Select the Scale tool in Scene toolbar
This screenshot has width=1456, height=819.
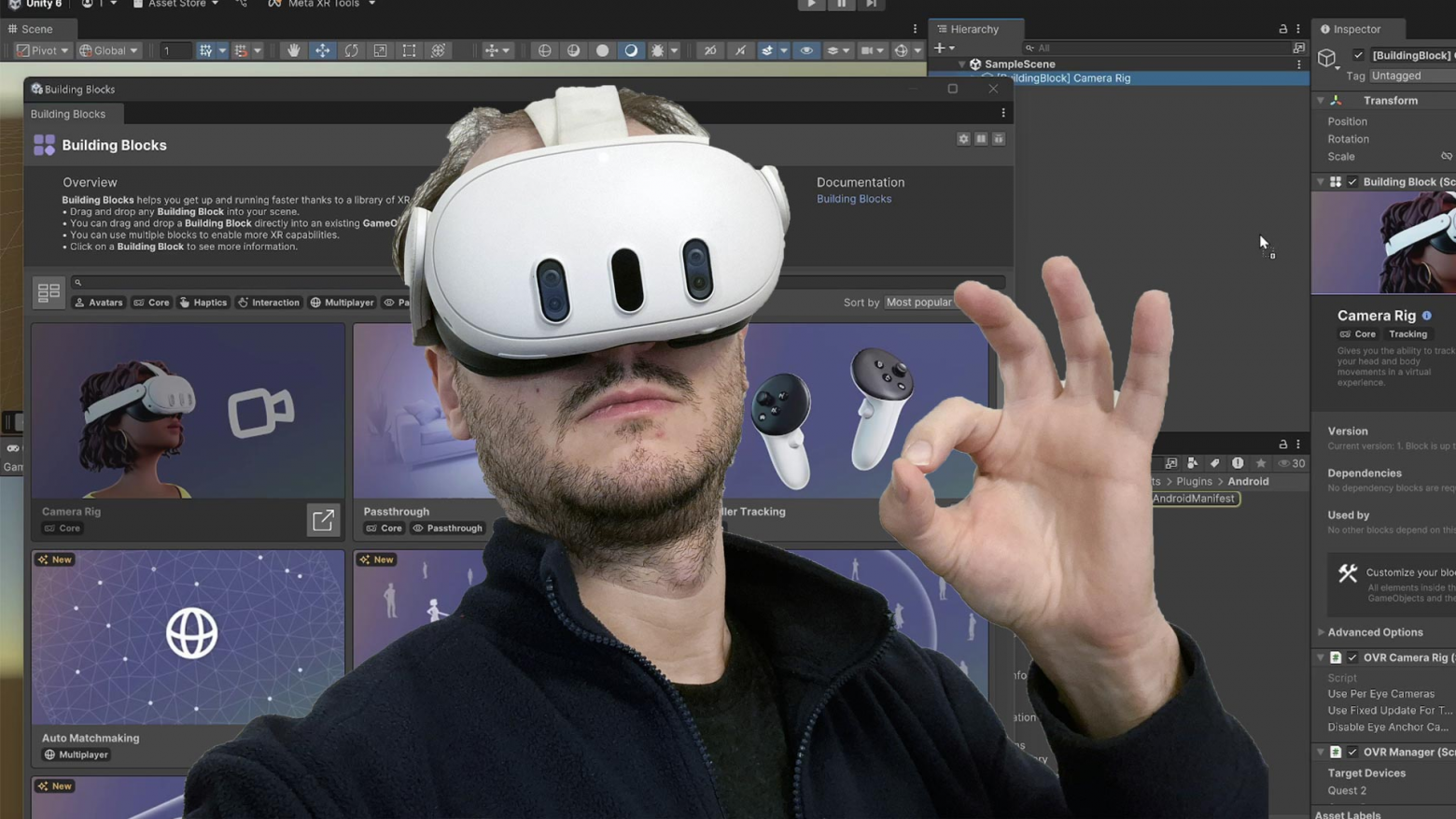pyautogui.click(x=380, y=50)
